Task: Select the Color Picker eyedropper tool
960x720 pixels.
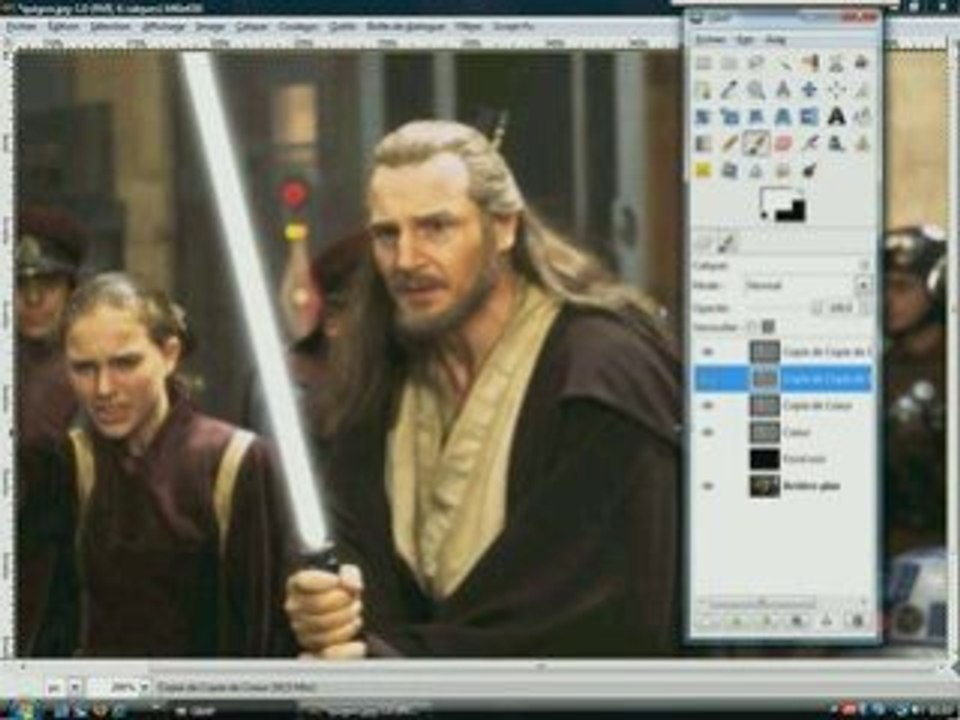Action: point(729,90)
